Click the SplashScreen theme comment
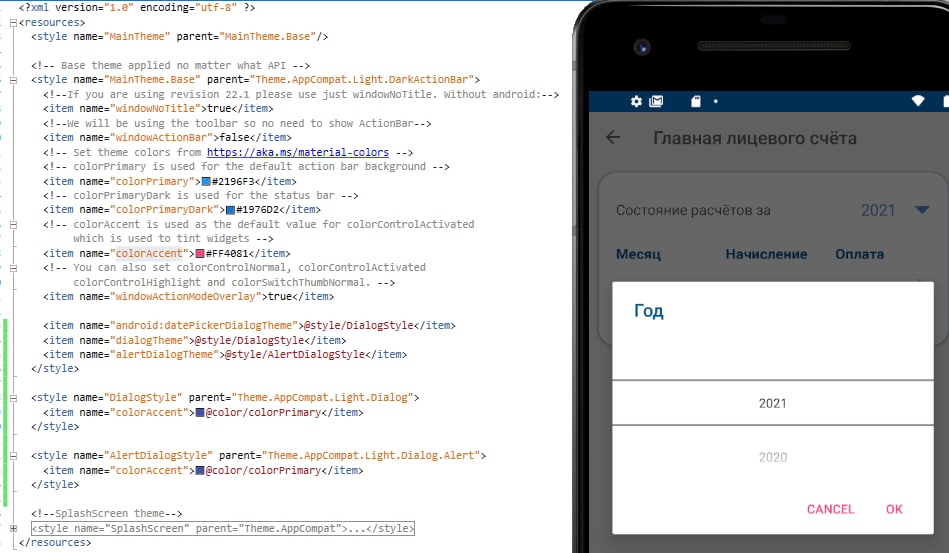 pyautogui.click(x=107, y=514)
